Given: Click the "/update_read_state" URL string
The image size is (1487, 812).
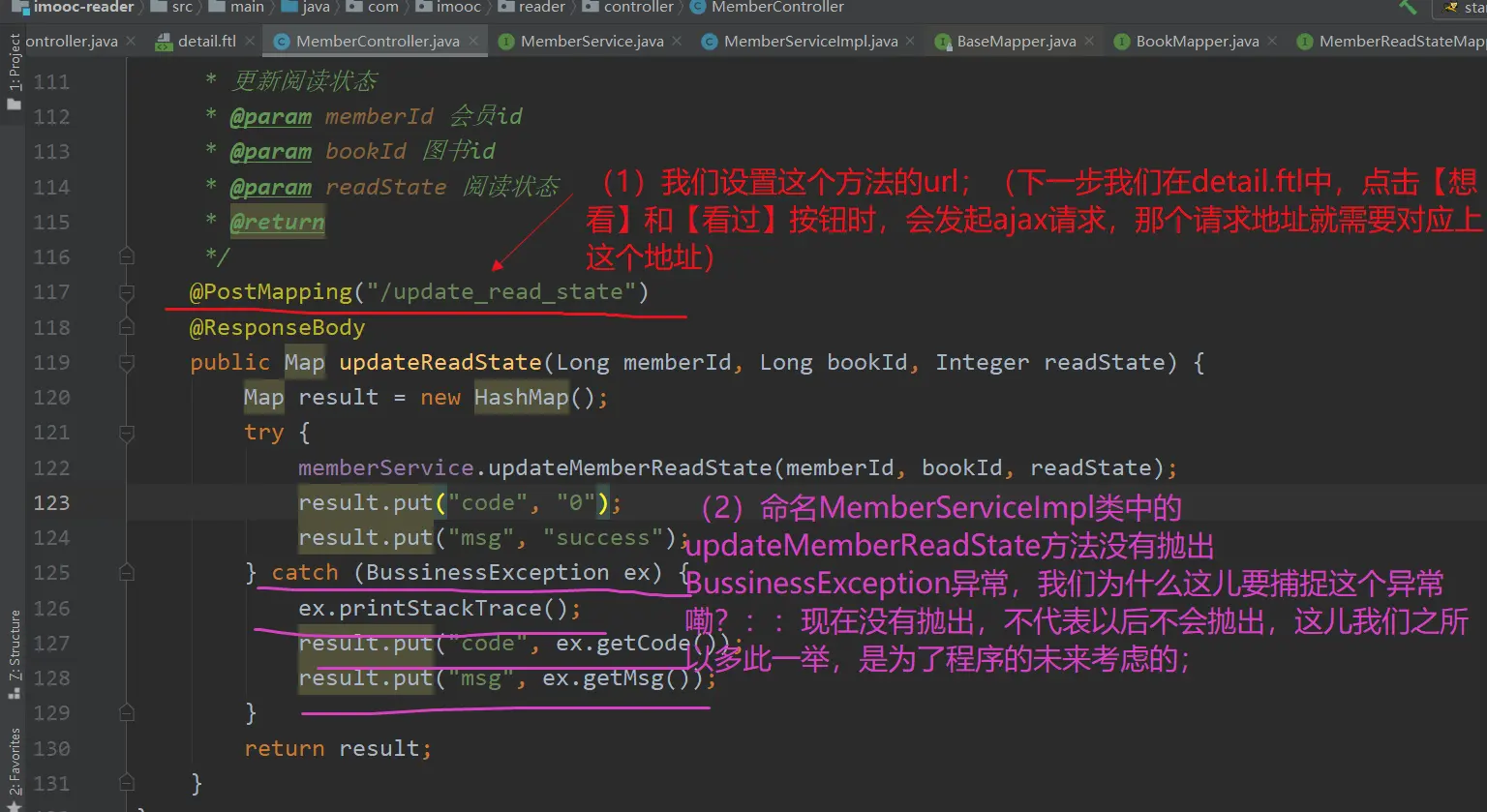Looking at the screenshot, I should pyautogui.click(x=501, y=292).
